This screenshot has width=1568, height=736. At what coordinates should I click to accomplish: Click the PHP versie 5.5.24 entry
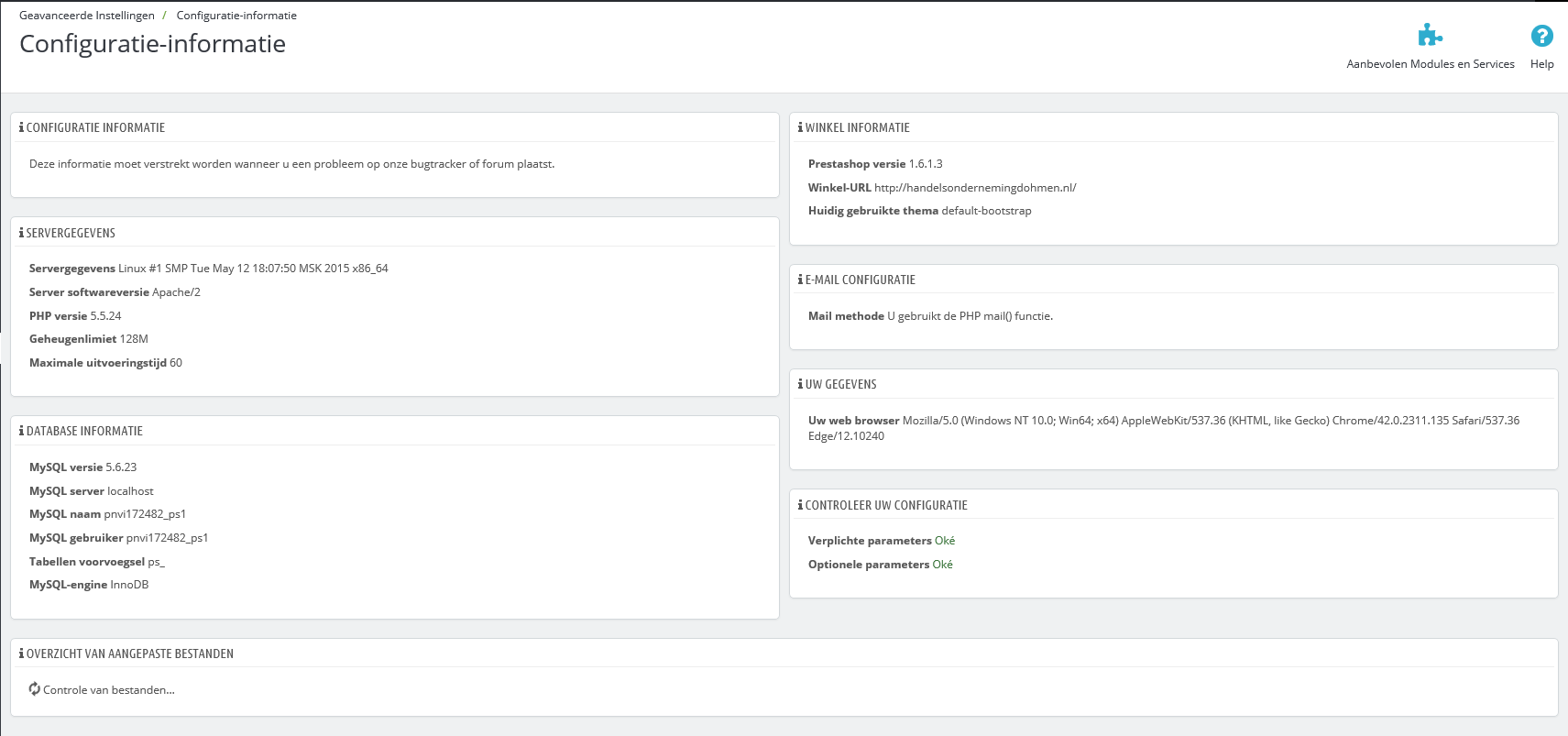coord(75,316)
